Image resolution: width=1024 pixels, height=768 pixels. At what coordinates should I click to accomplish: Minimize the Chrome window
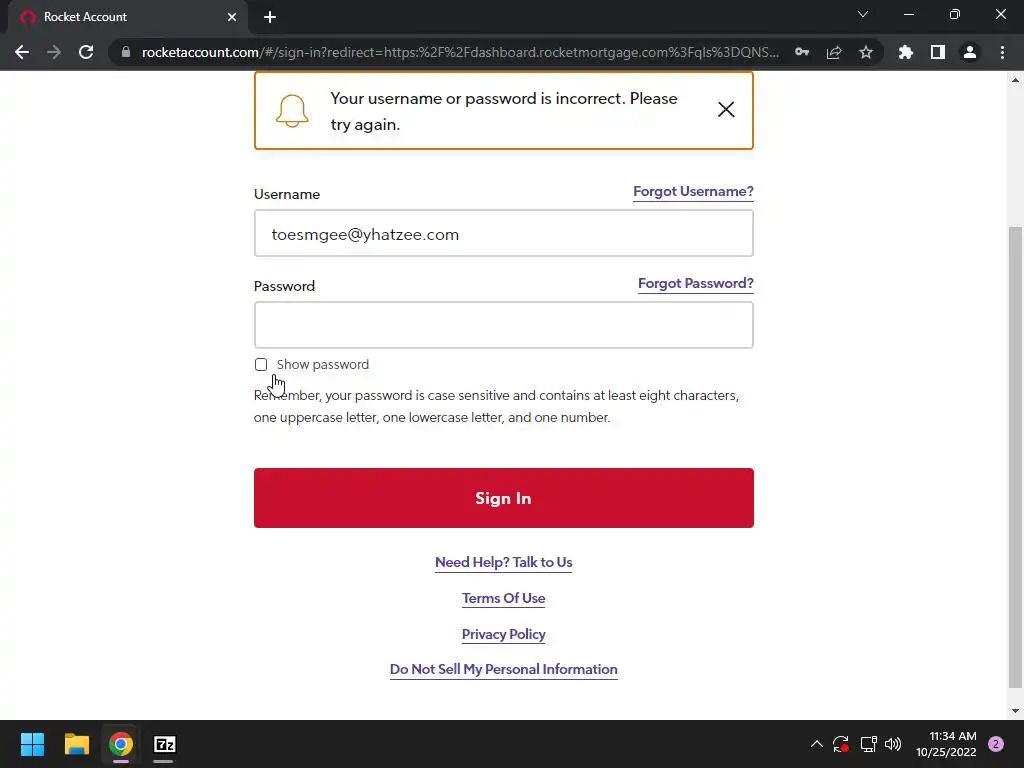(x=909, y=14)
